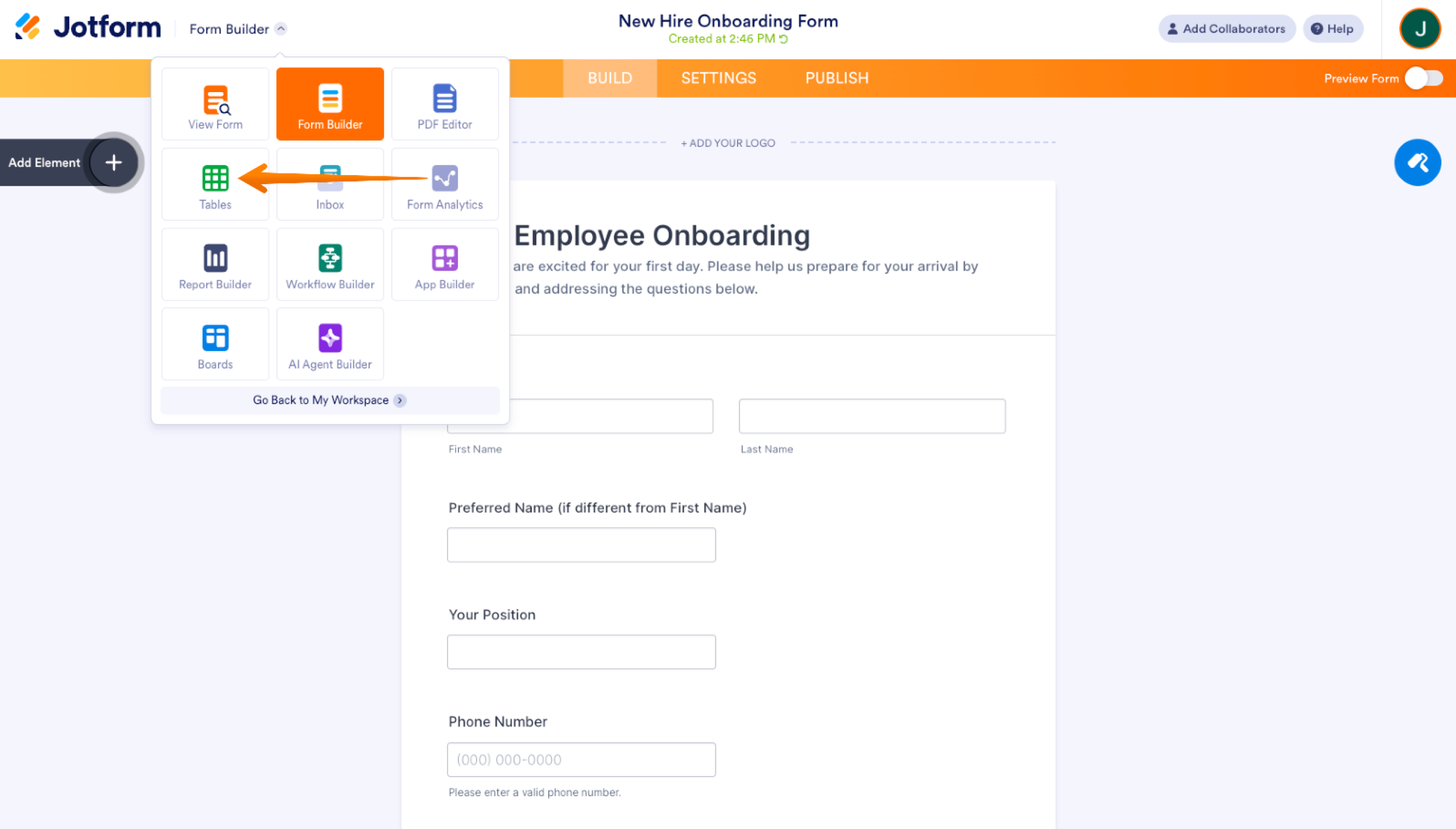Viewport: 1456px width, 829px height.
Task: Open the Help menu
Action: [1333, 28]
